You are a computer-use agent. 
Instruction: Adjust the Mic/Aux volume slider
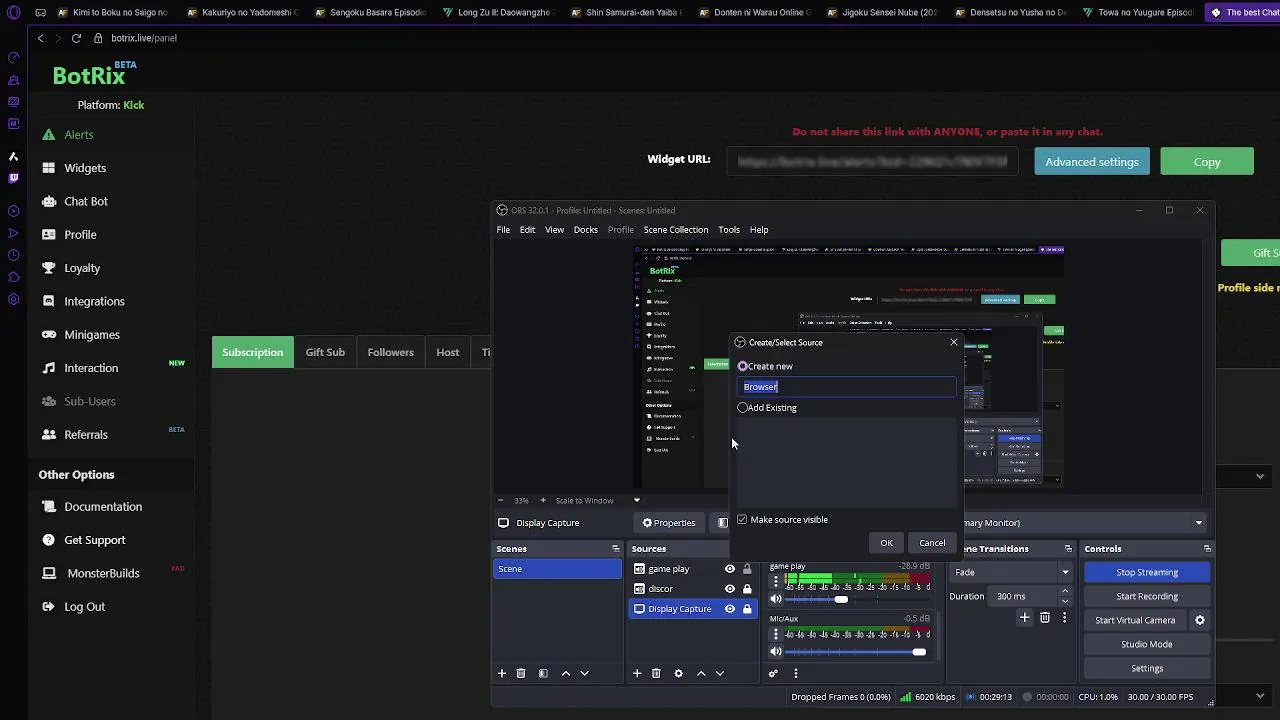[x=918, y=652]
